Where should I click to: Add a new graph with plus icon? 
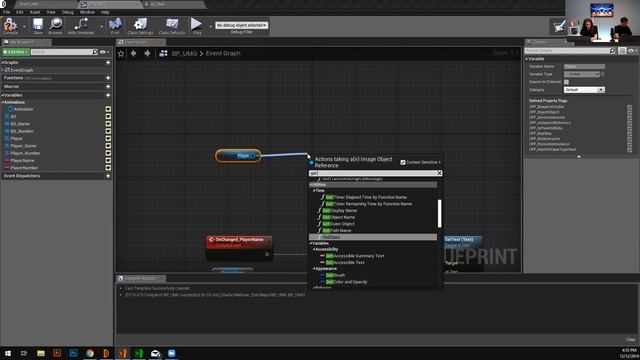tap(108, 62)
